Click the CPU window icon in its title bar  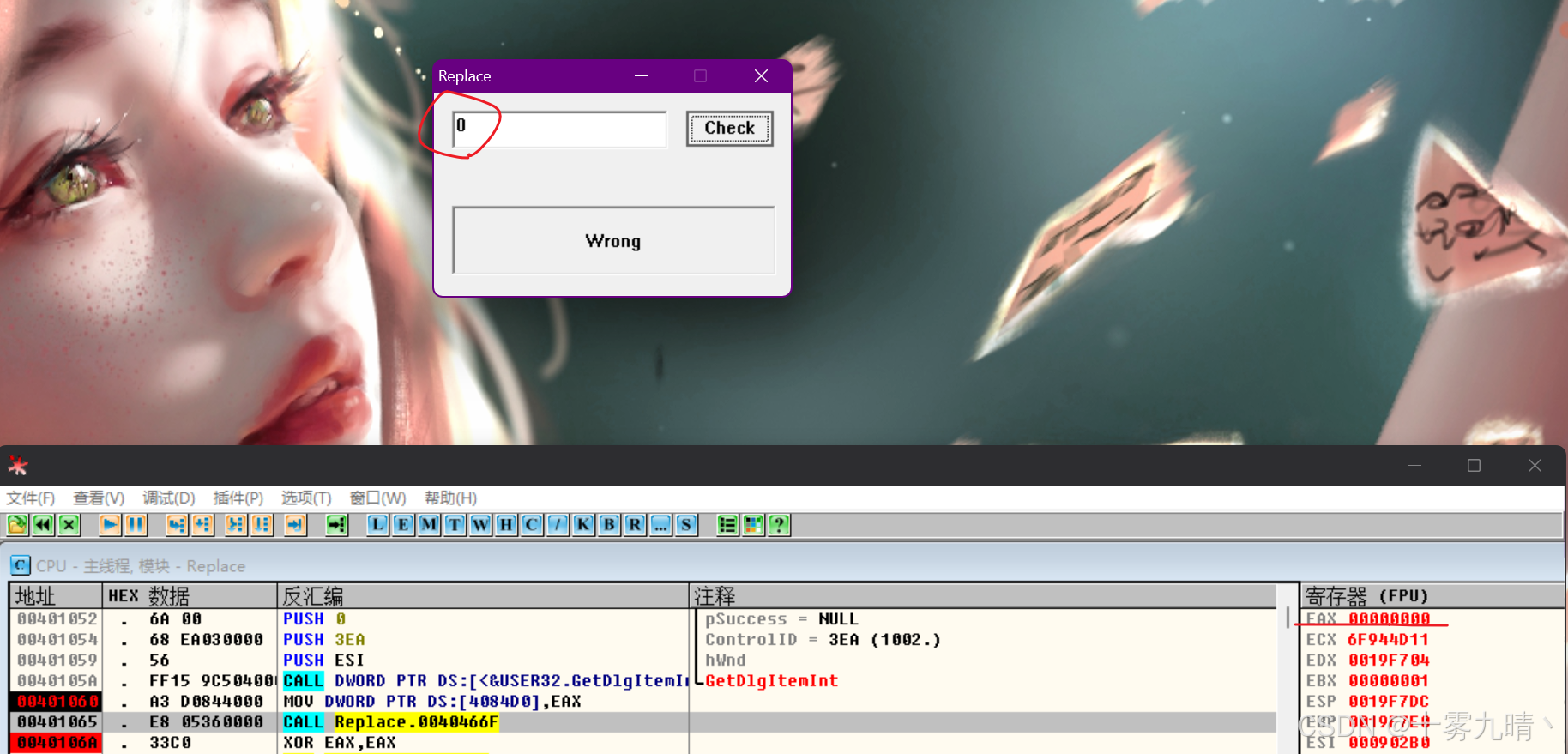(21, 565)
